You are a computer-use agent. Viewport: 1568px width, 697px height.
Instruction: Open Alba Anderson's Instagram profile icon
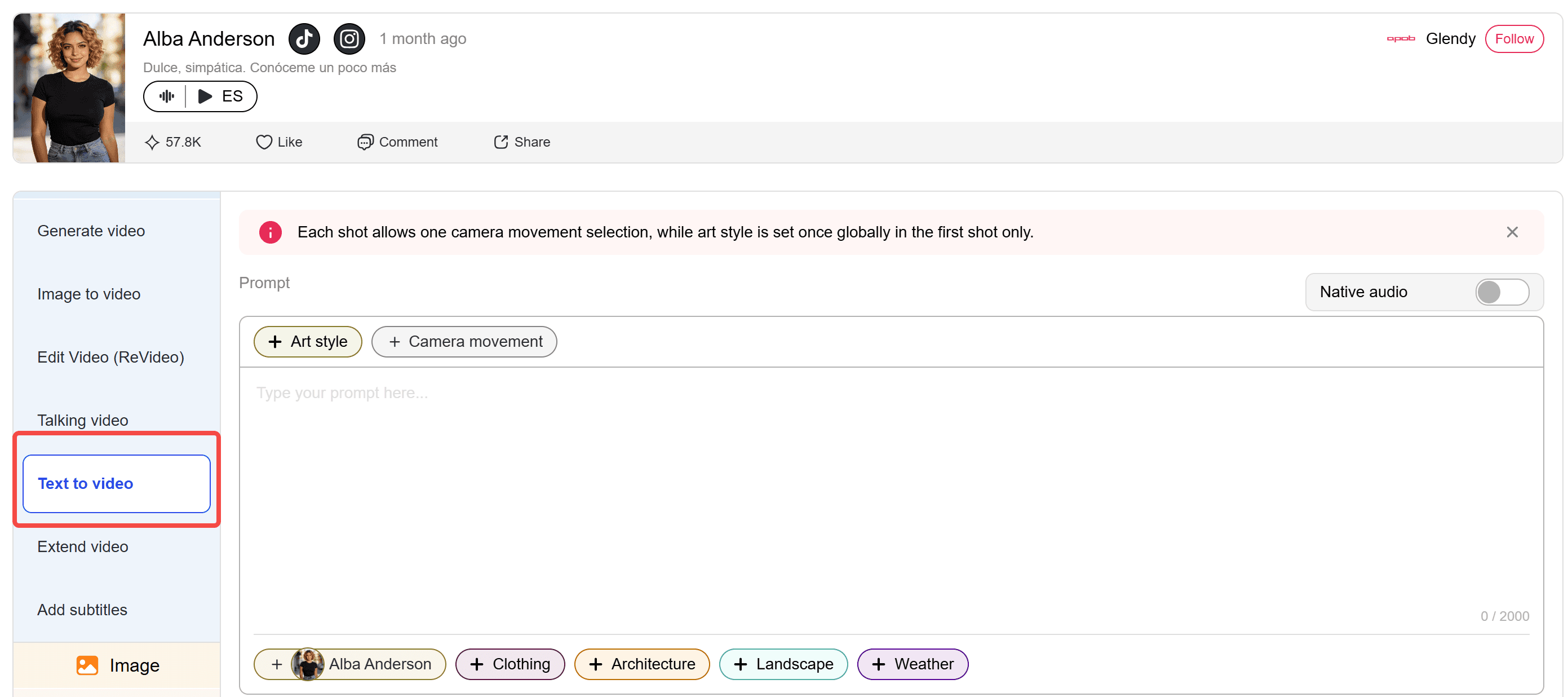tap(349, 39)
